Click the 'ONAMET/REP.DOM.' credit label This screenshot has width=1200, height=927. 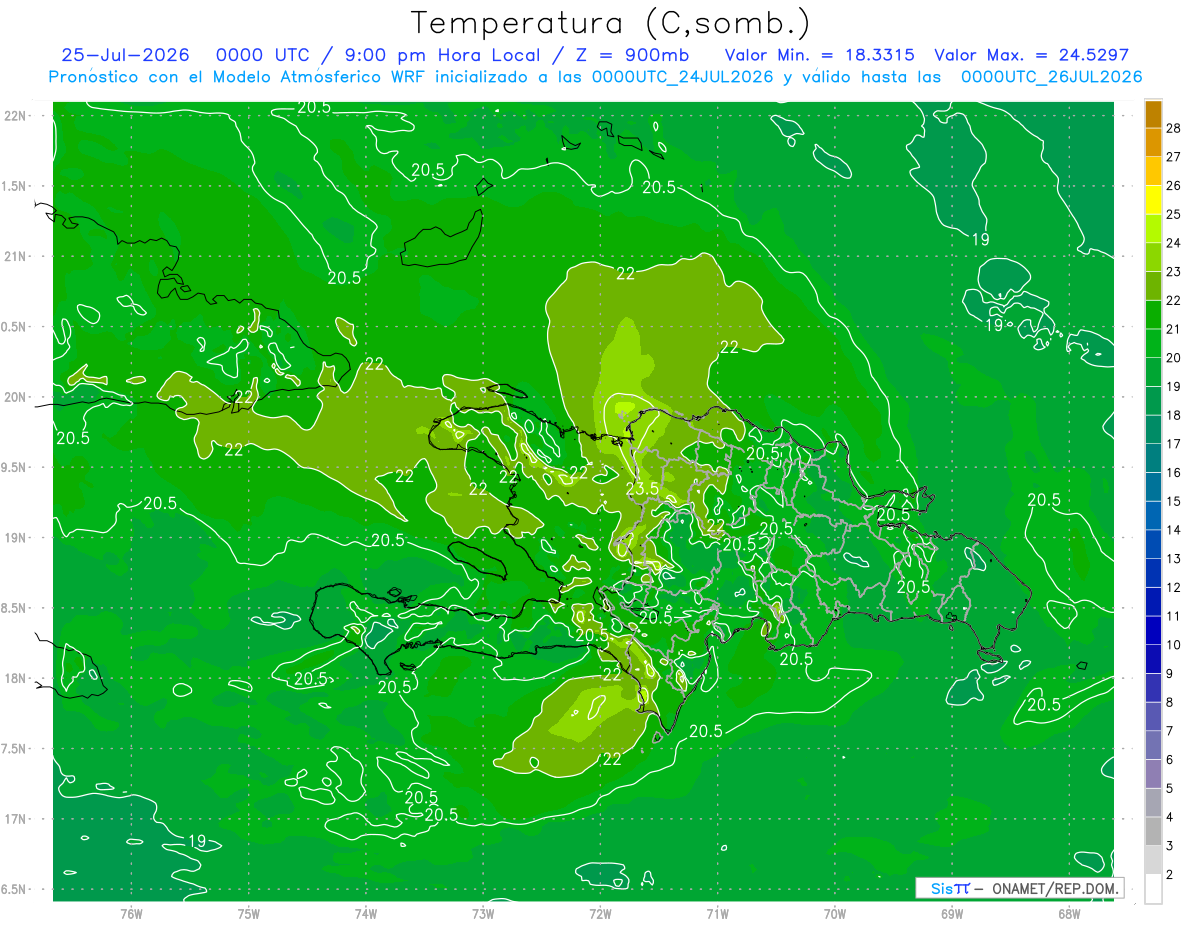click(1056, 888)
